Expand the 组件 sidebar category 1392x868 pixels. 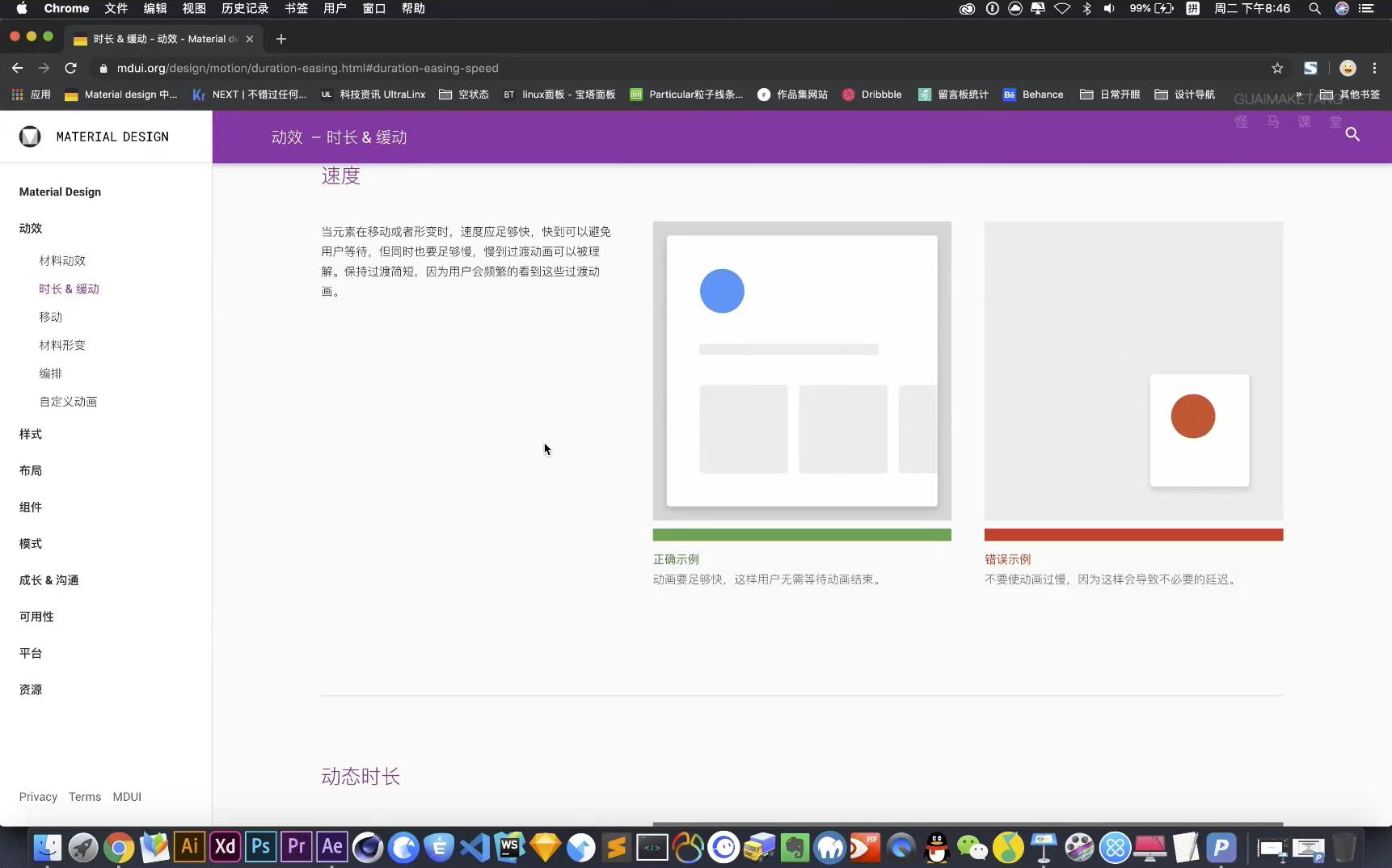coord(31,507)
